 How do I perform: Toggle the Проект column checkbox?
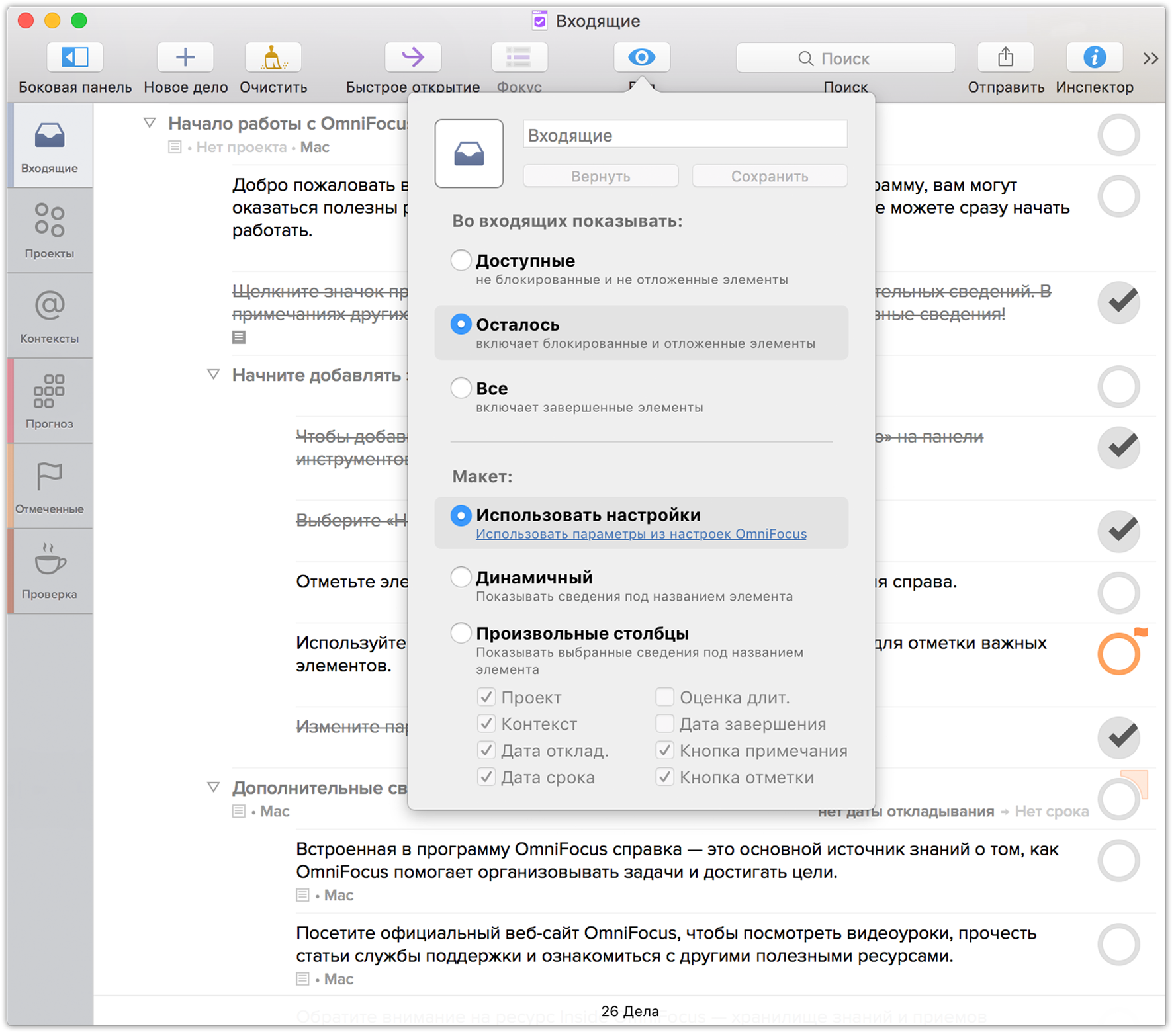tap(486, 697)
